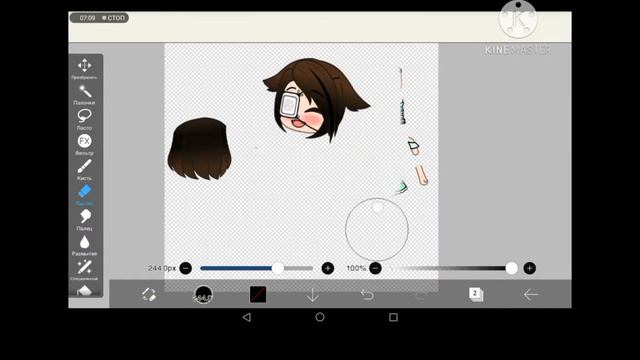Open the layers panel showing 2
Image resolution: width=640 pixels, height=360 pixels.
pyautogui.click(x=476, y=294)
